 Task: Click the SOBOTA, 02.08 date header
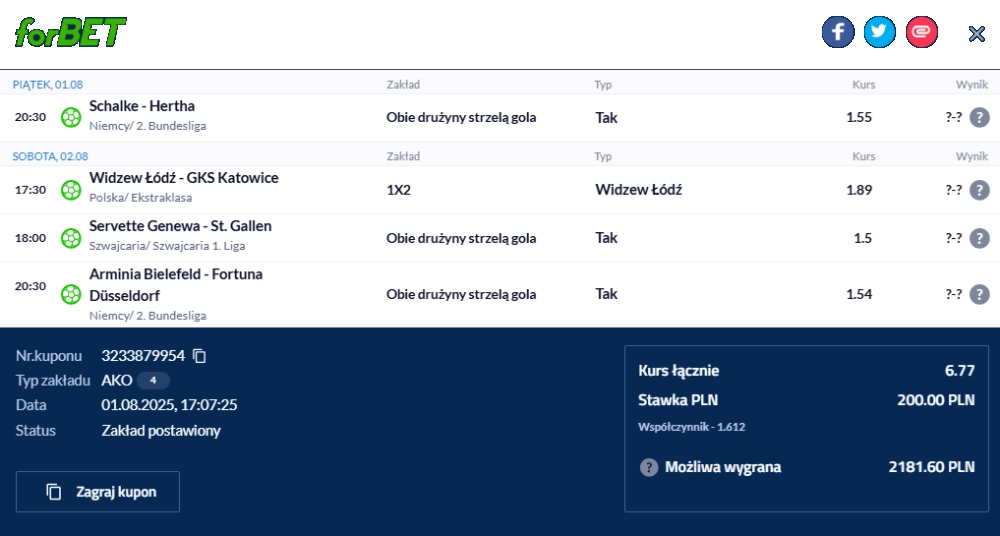50,156
